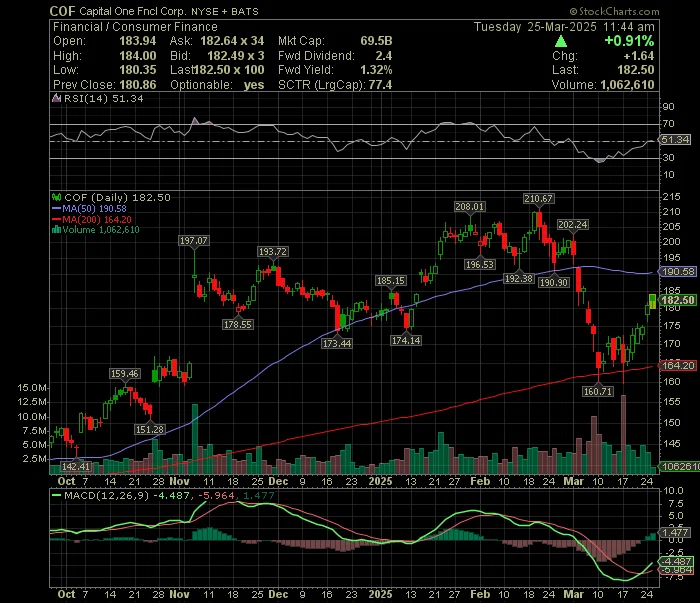The image size is (700, 603).
Task: Click the Chg value +1.64
Action: pos(639,56)
